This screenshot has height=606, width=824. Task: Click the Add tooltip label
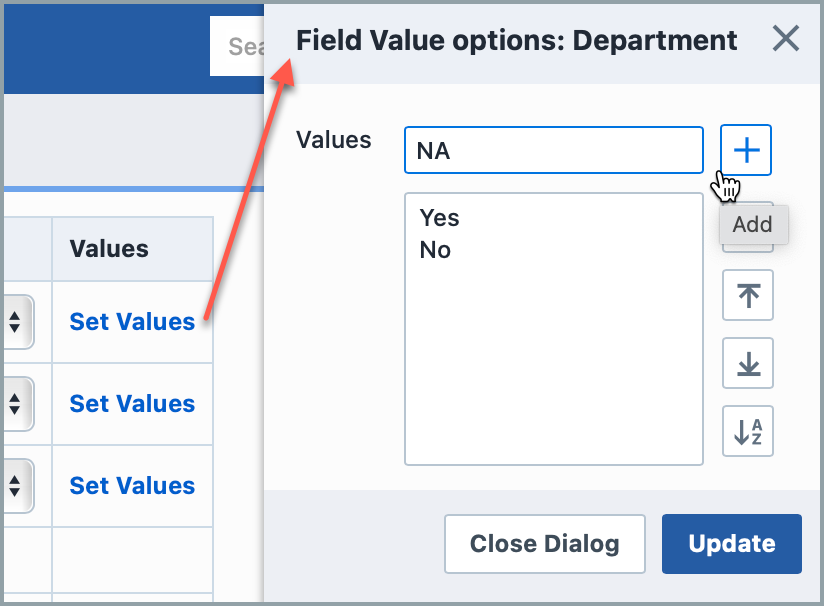752,225
